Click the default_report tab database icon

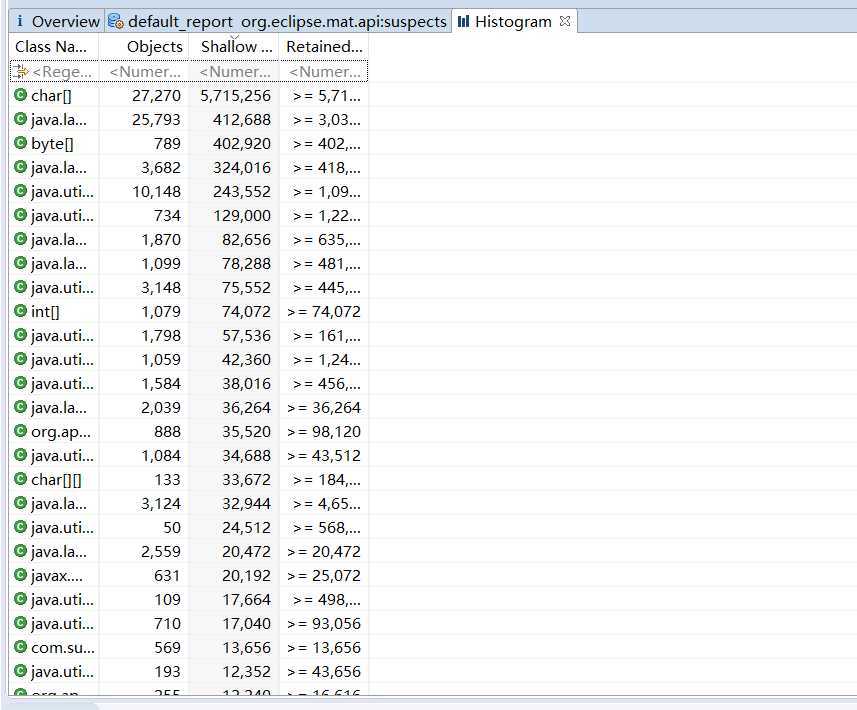tap(116, 21)
